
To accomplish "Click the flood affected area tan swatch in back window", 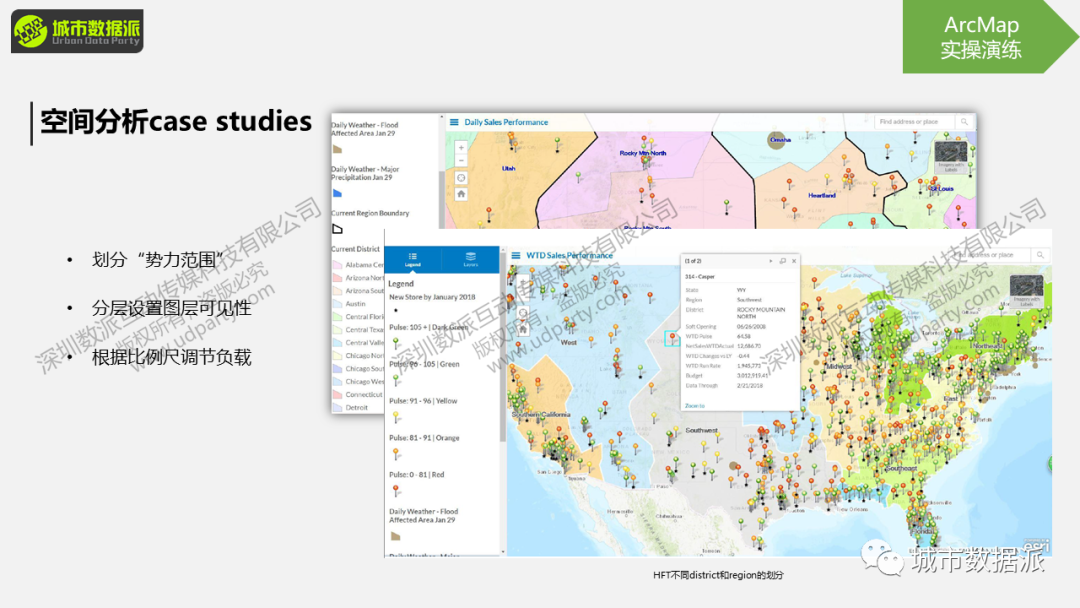I will 338,149.
